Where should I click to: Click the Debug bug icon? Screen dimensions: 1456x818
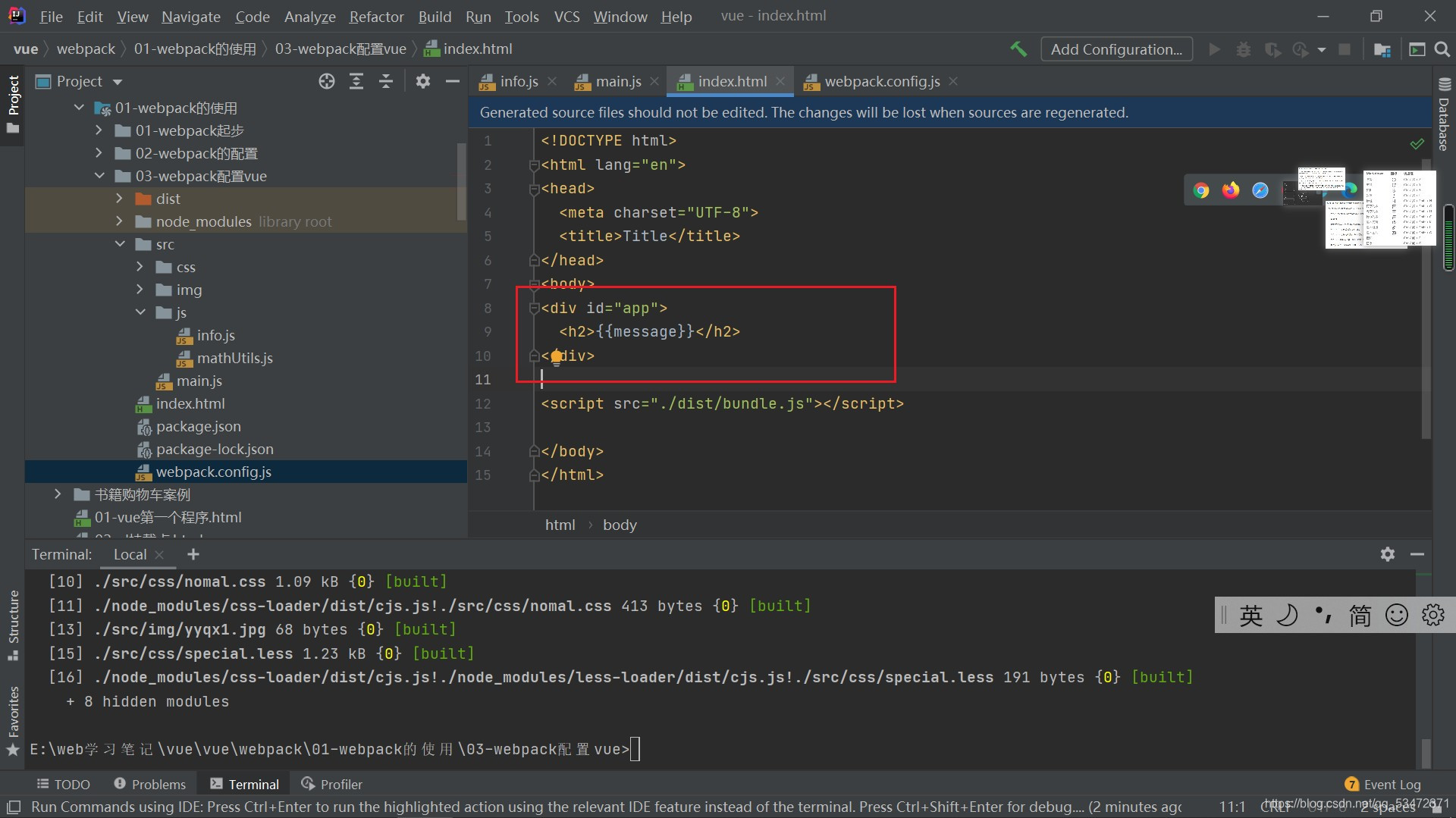[1244, 49]
